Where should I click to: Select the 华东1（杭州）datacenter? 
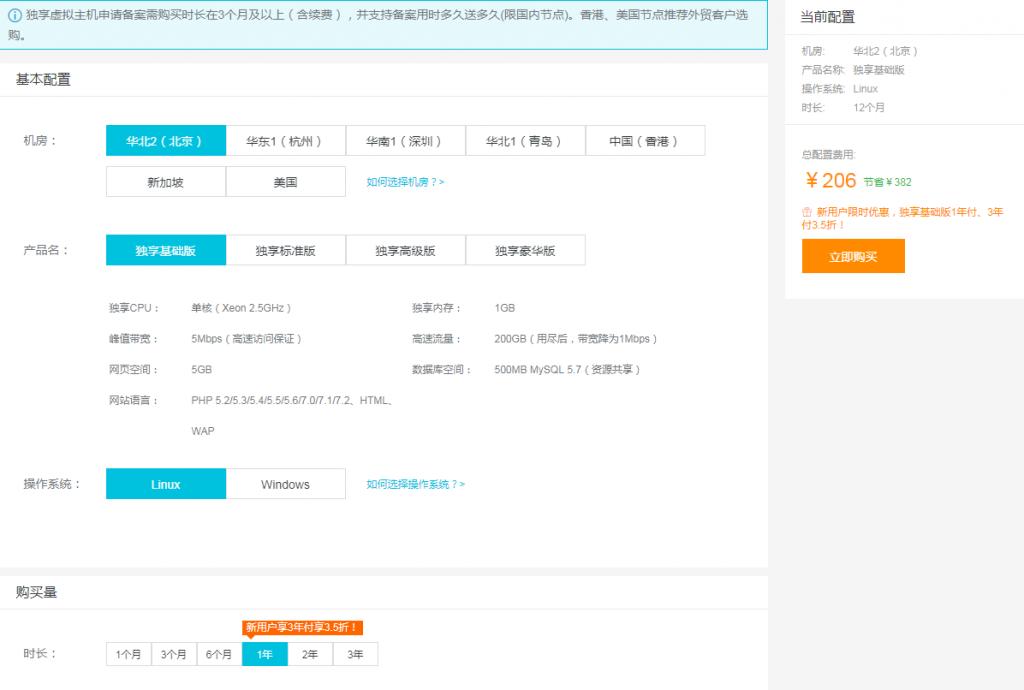pos(285,140)
